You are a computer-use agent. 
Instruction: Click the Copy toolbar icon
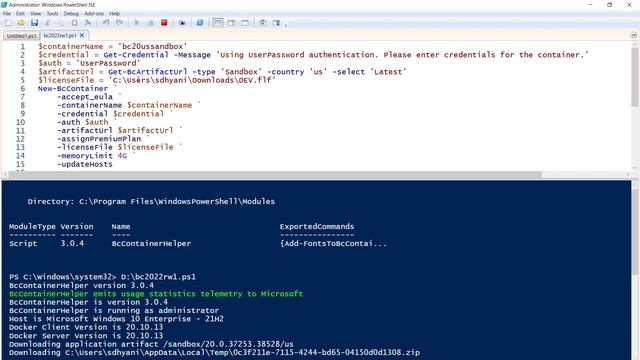click(61, 23)
